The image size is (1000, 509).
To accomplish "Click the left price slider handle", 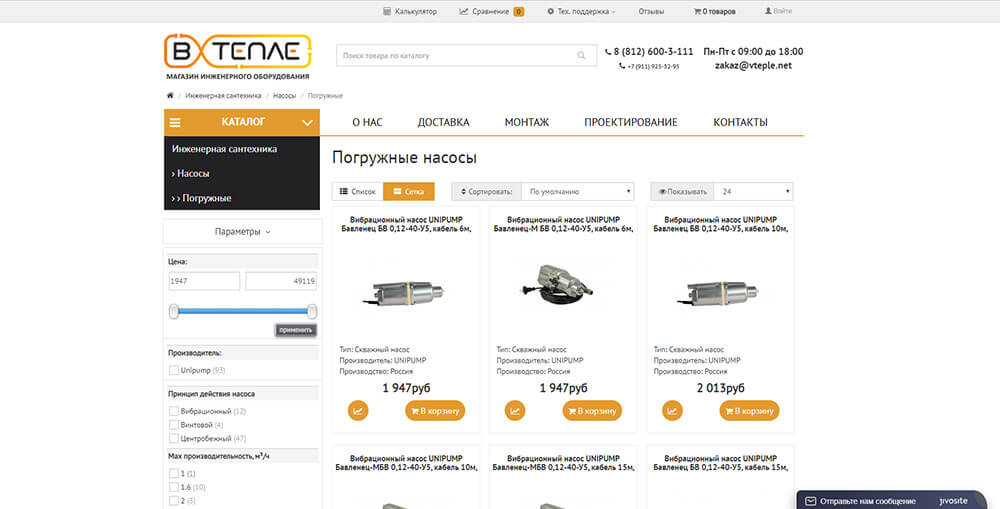I will [174, 311].
